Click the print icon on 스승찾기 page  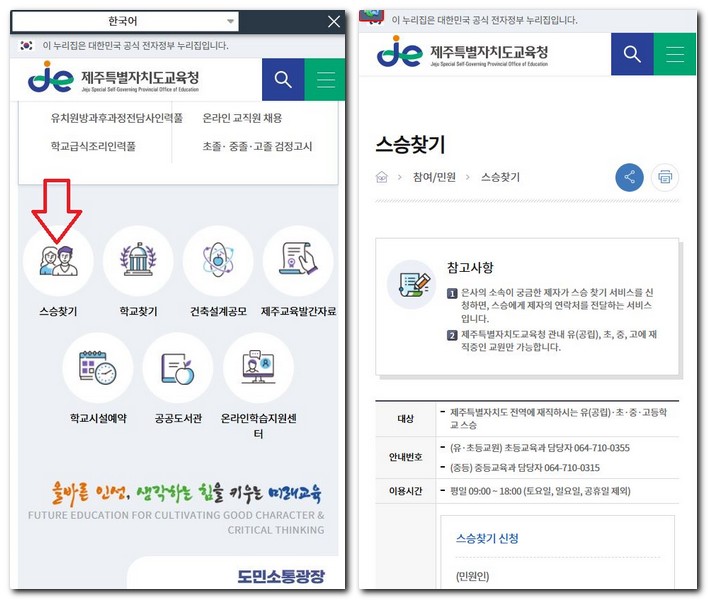coord(665,177)
